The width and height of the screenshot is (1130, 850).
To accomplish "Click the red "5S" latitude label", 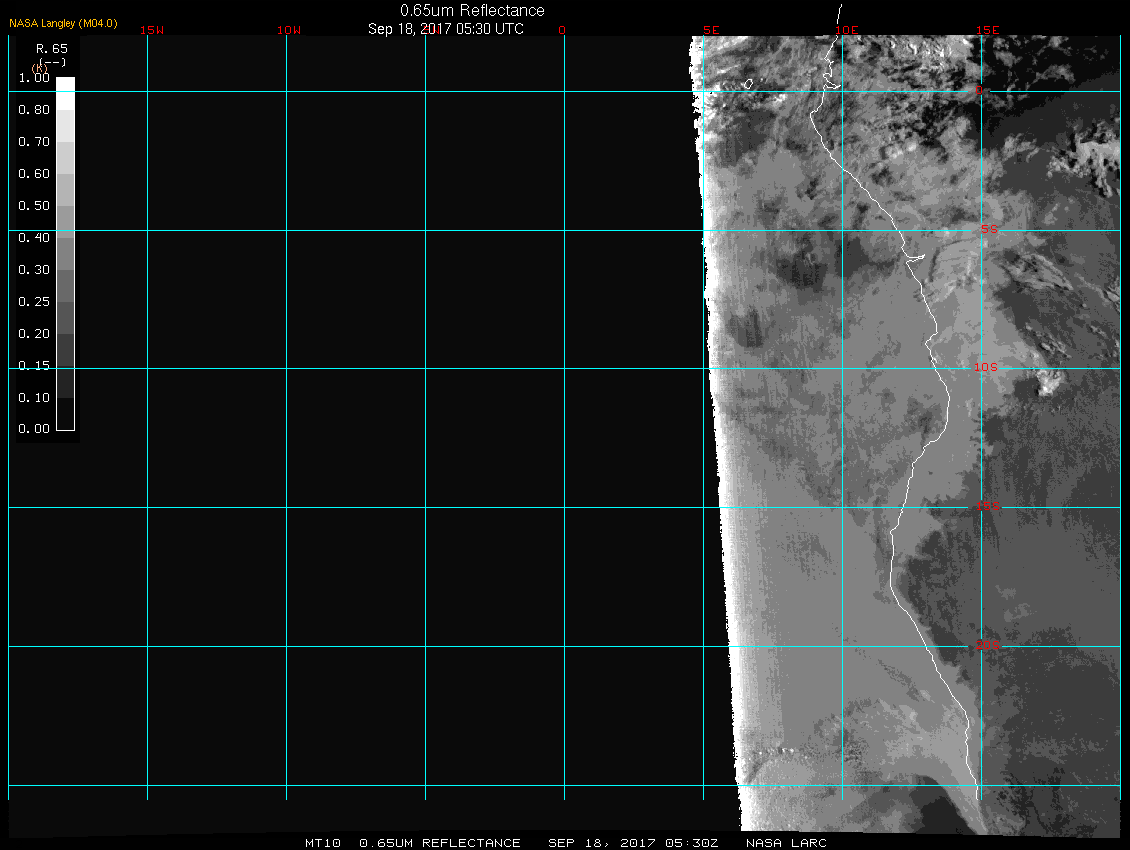I will [989, 229].
